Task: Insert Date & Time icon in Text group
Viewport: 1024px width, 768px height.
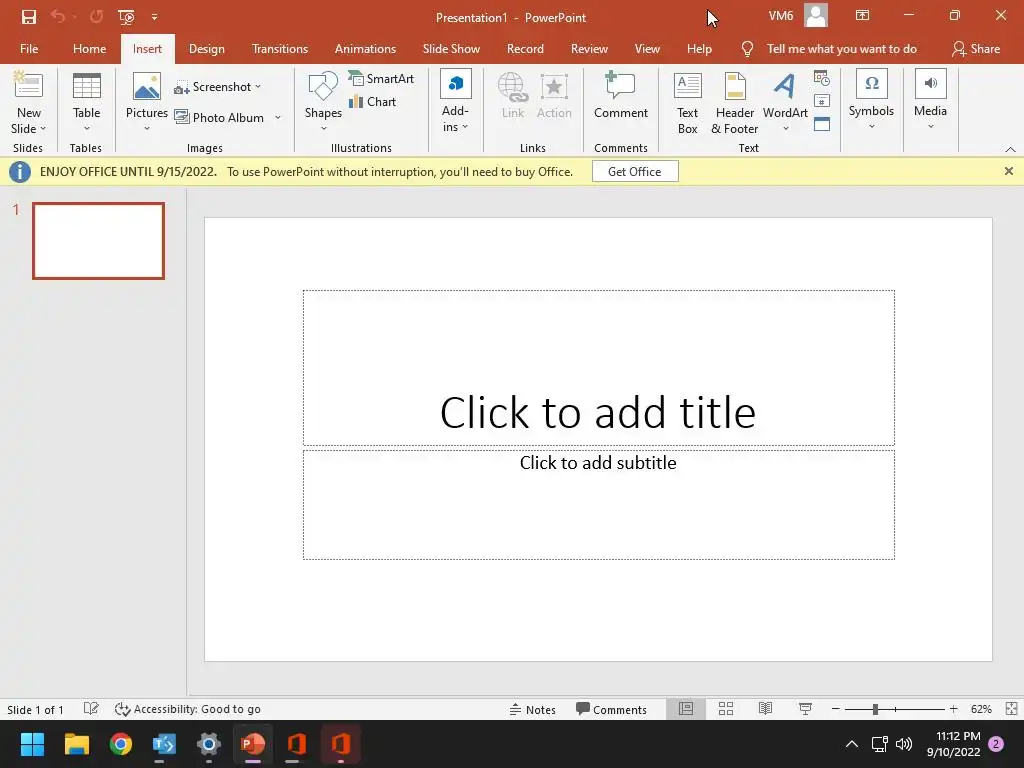Action: pos(822,79)
